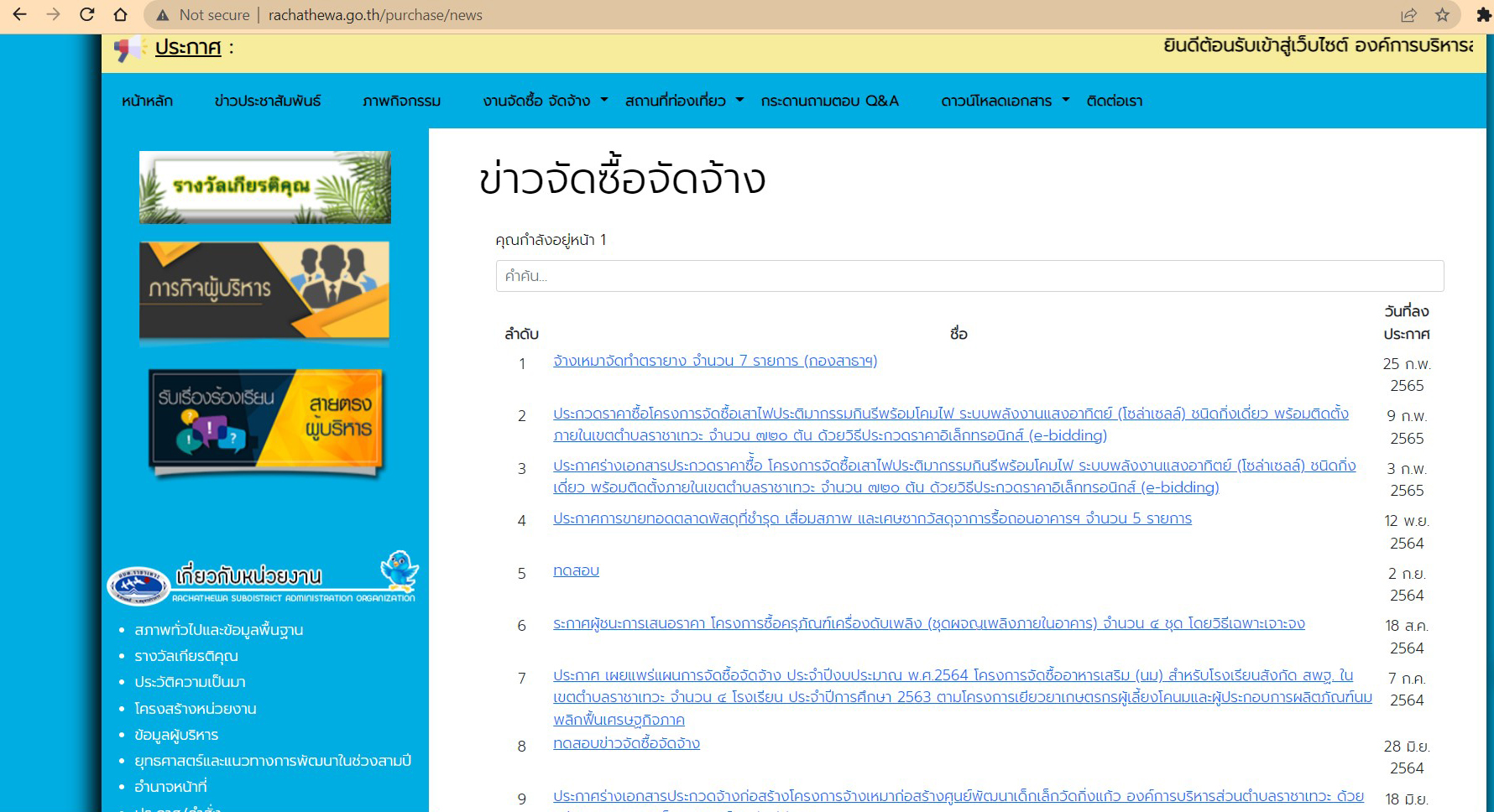Click the Not secure warning icon
This screenshot has width=1494, height=812.
pos(163,15)
